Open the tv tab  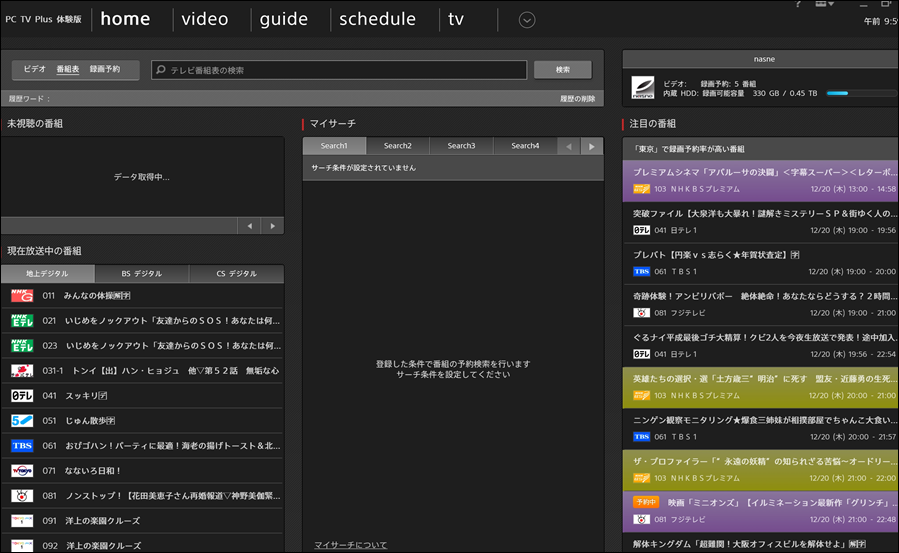coord(456,19)
